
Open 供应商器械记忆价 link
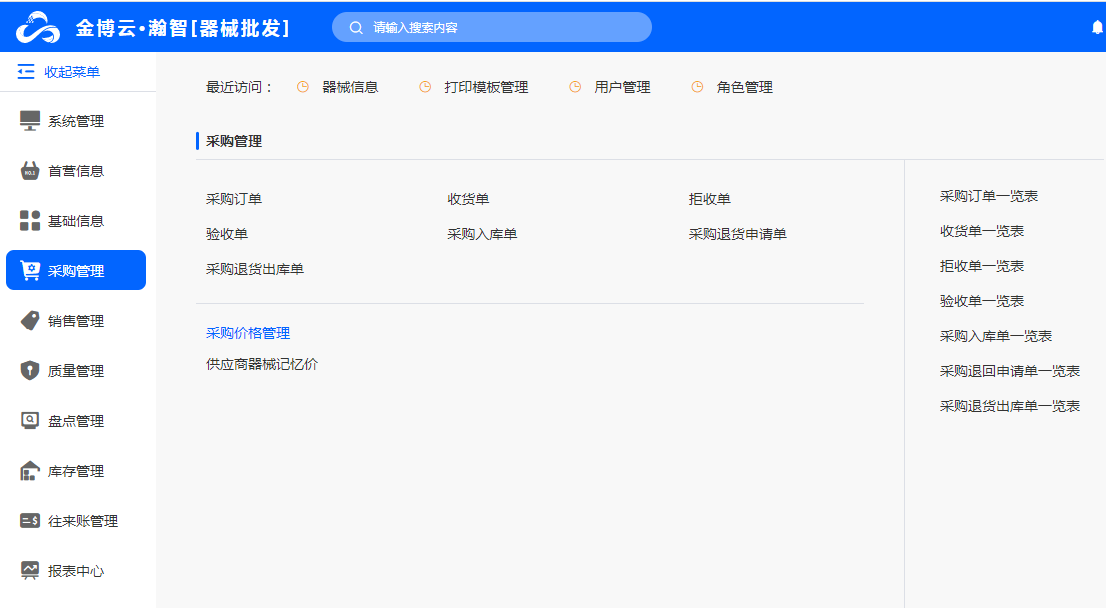262,364
